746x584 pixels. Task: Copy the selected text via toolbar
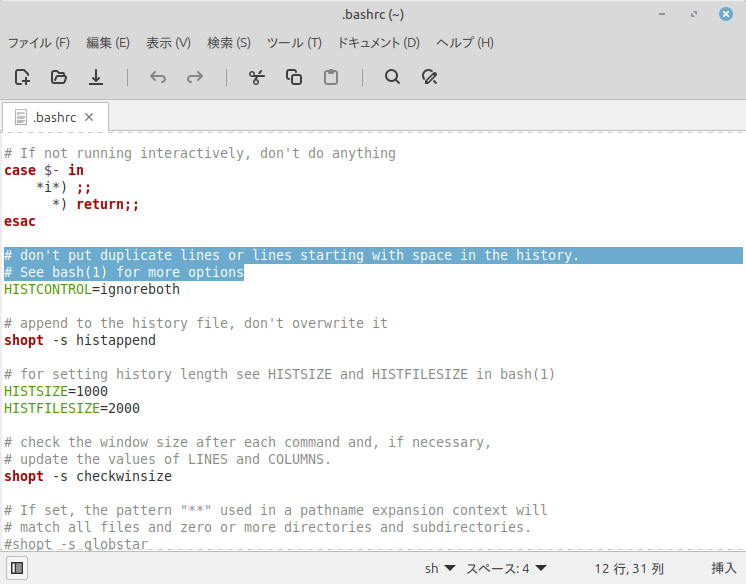tap(294, 77)
